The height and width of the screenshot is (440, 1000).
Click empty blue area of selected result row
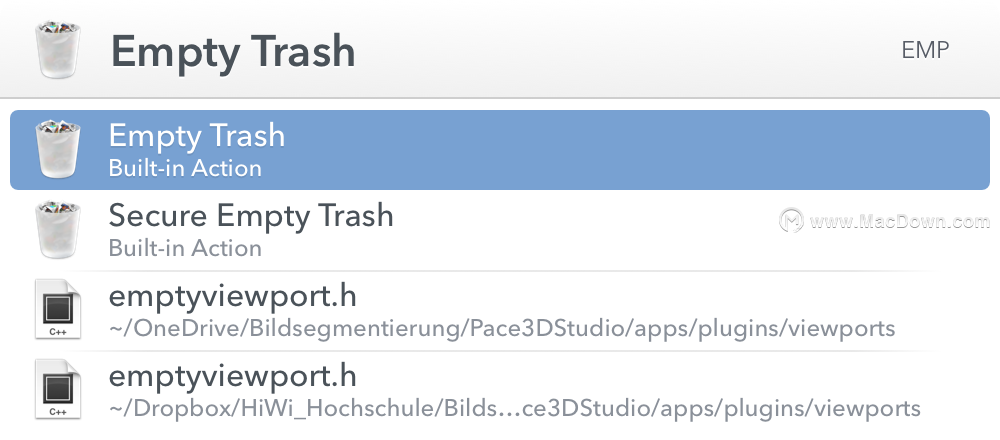(638, 150)
